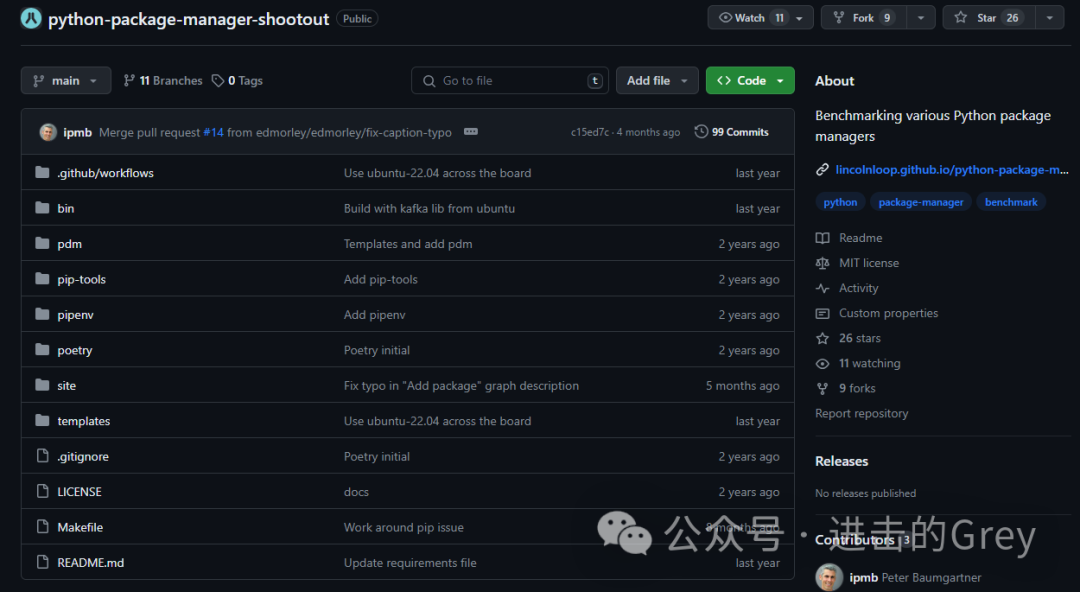Click the Activity pulse icon
Image resolution: width=1080 pixels, height=592 pixels.
[x=822, y=288]
